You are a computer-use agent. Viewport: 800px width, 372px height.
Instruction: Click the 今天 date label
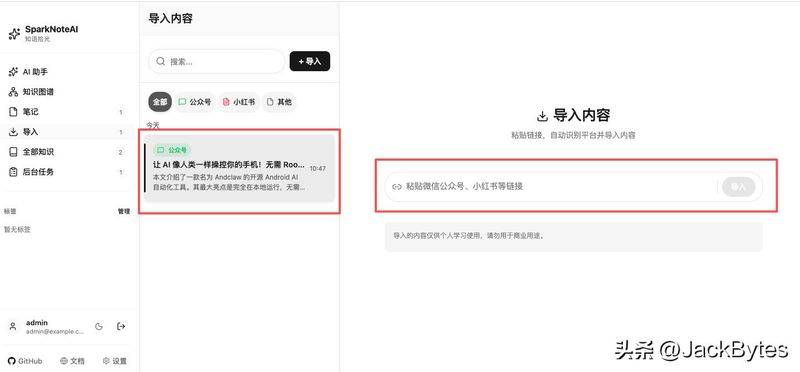[x=153, y=125]
